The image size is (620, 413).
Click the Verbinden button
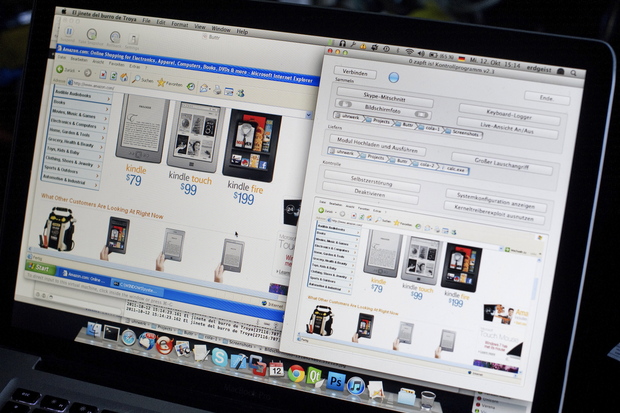[355, 72]
